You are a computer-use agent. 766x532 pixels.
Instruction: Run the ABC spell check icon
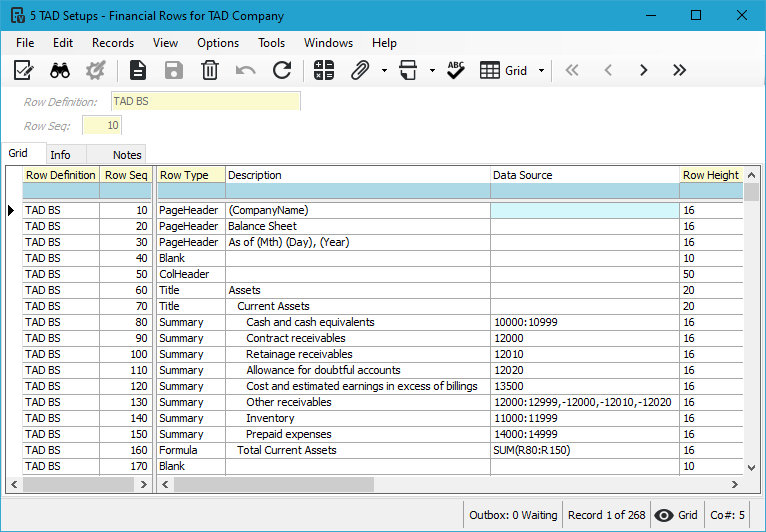pyautogui.click(x=455, y=70)
